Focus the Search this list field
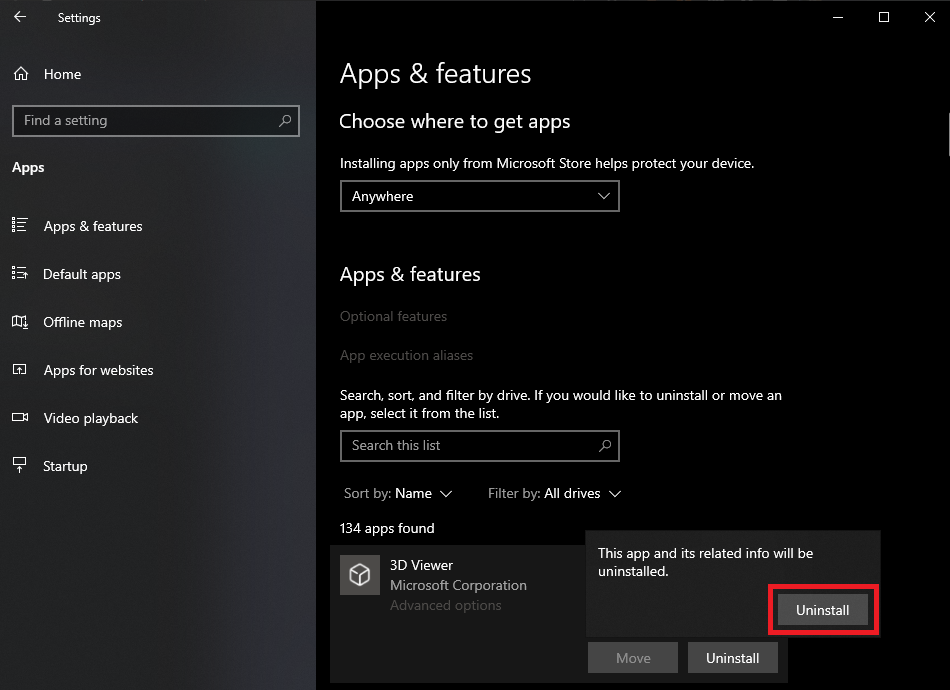Screen dimensions: 950x690 (480, 446)
